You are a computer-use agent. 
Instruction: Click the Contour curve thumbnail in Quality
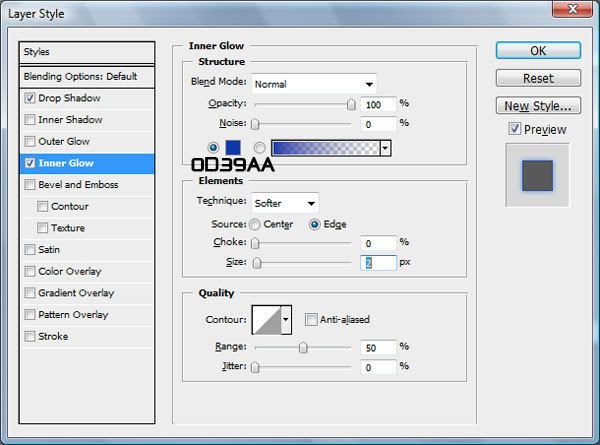click(x=266, y=320)
